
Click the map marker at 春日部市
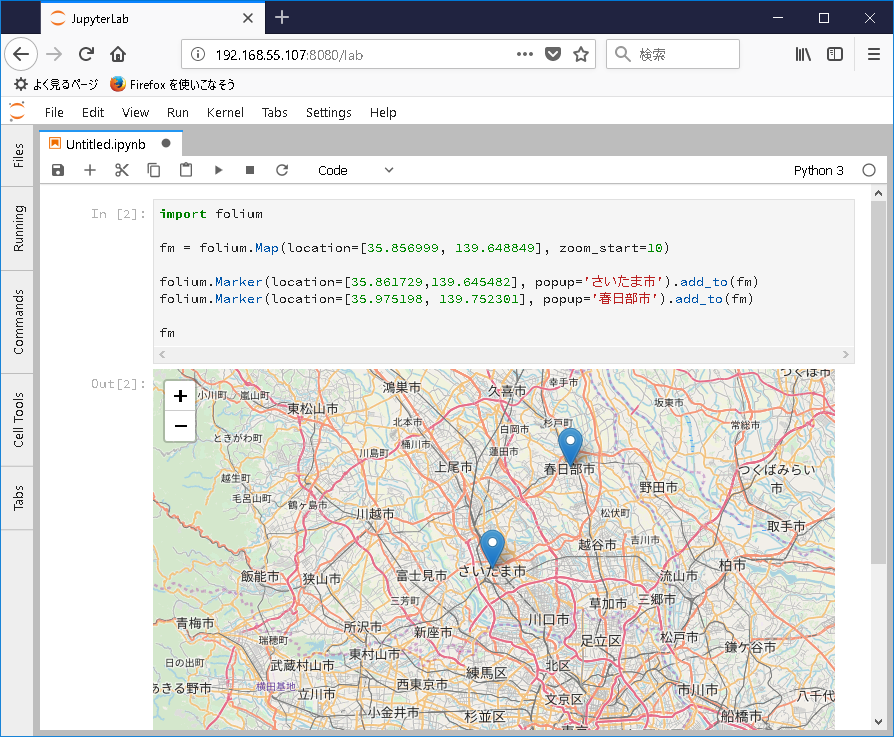[x=570, y=446]
